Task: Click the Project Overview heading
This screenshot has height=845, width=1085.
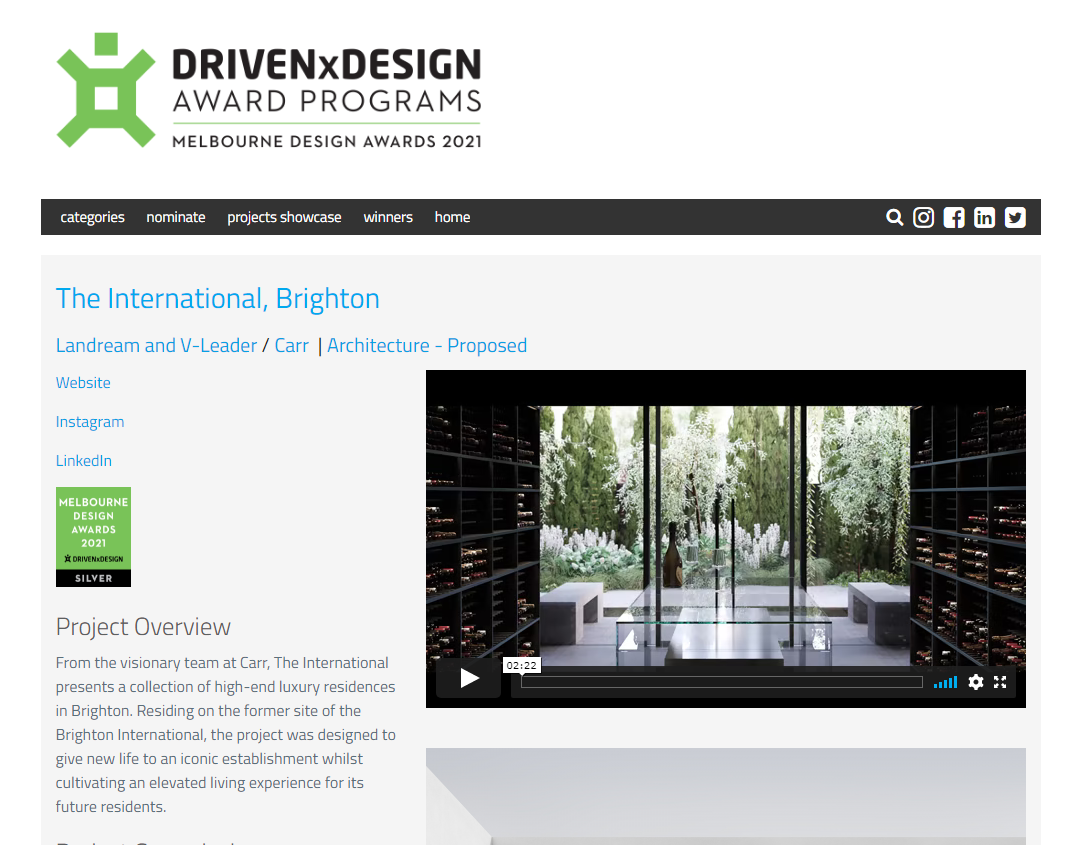Action: pos(143,626)
